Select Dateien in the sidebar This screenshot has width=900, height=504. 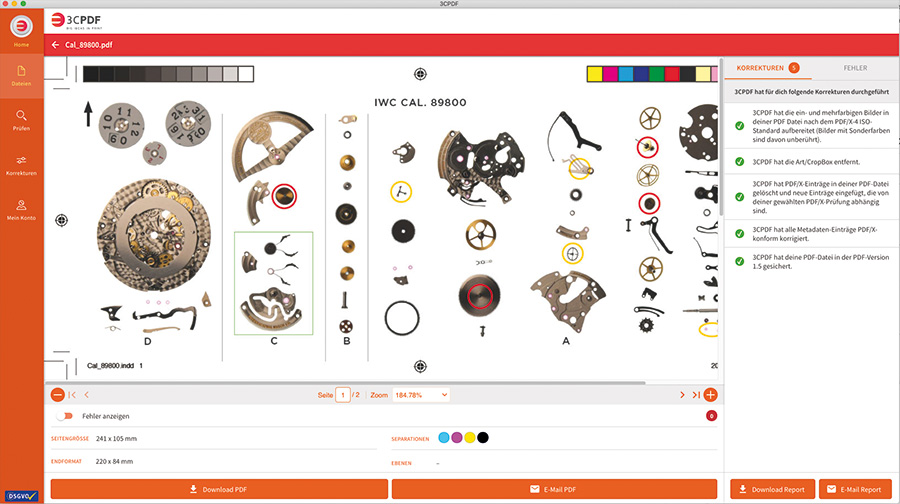click(21, 76)
